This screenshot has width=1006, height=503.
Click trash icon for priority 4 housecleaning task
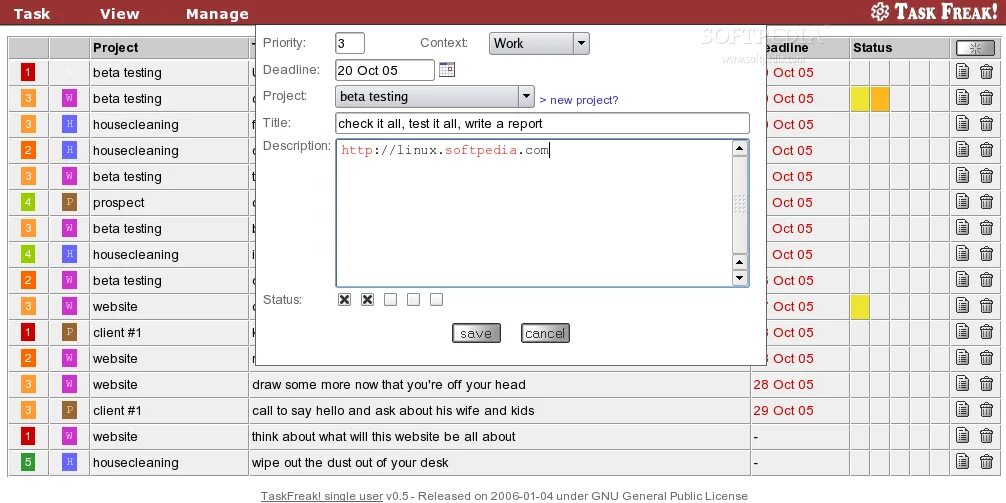coord(986,254)
